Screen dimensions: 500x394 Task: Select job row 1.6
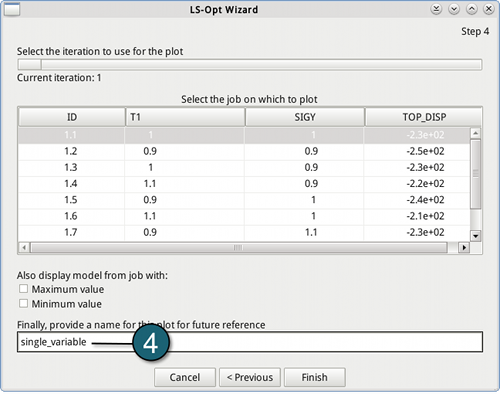coord(244,216)
